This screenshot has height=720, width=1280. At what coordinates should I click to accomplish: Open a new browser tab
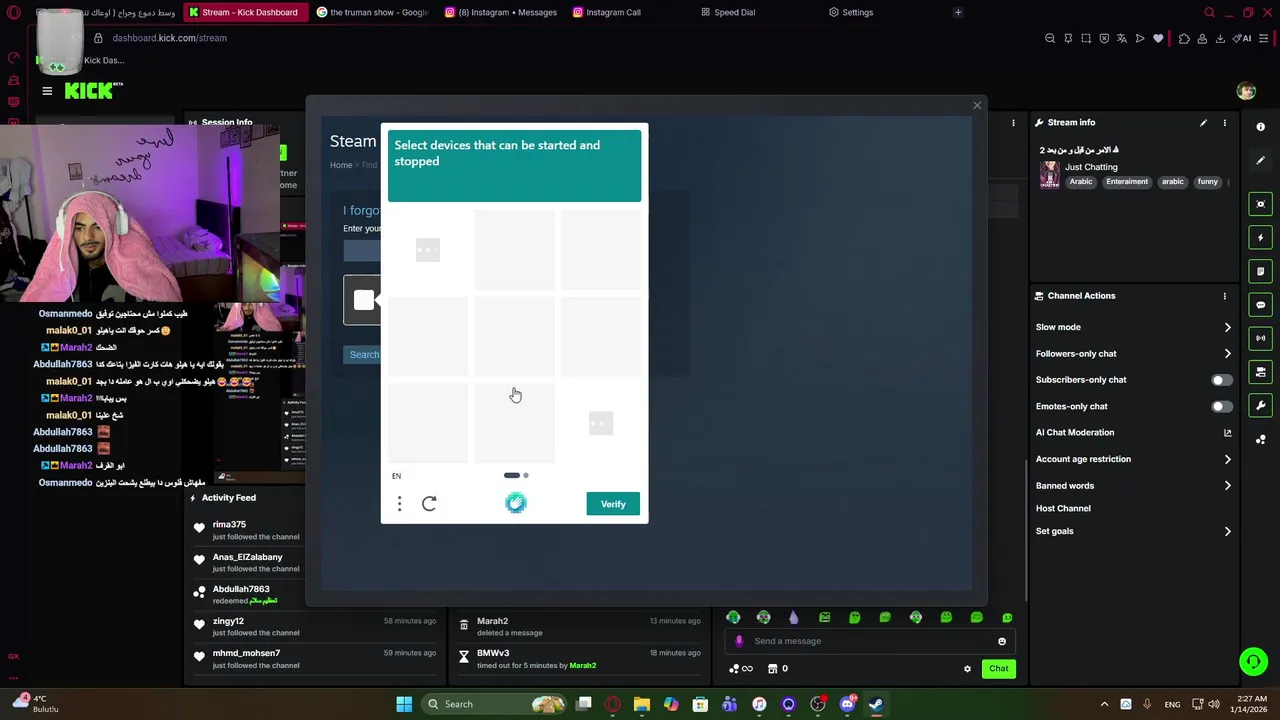click(957, 12)
